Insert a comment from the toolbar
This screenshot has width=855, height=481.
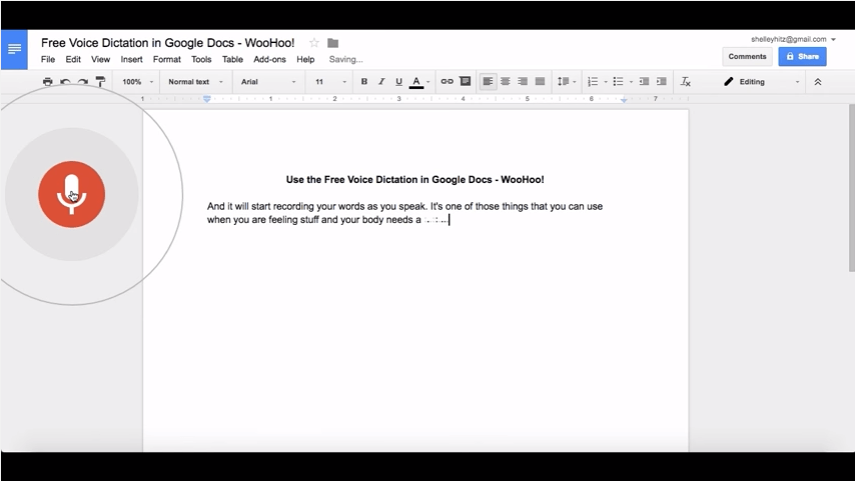pos(465,82)
